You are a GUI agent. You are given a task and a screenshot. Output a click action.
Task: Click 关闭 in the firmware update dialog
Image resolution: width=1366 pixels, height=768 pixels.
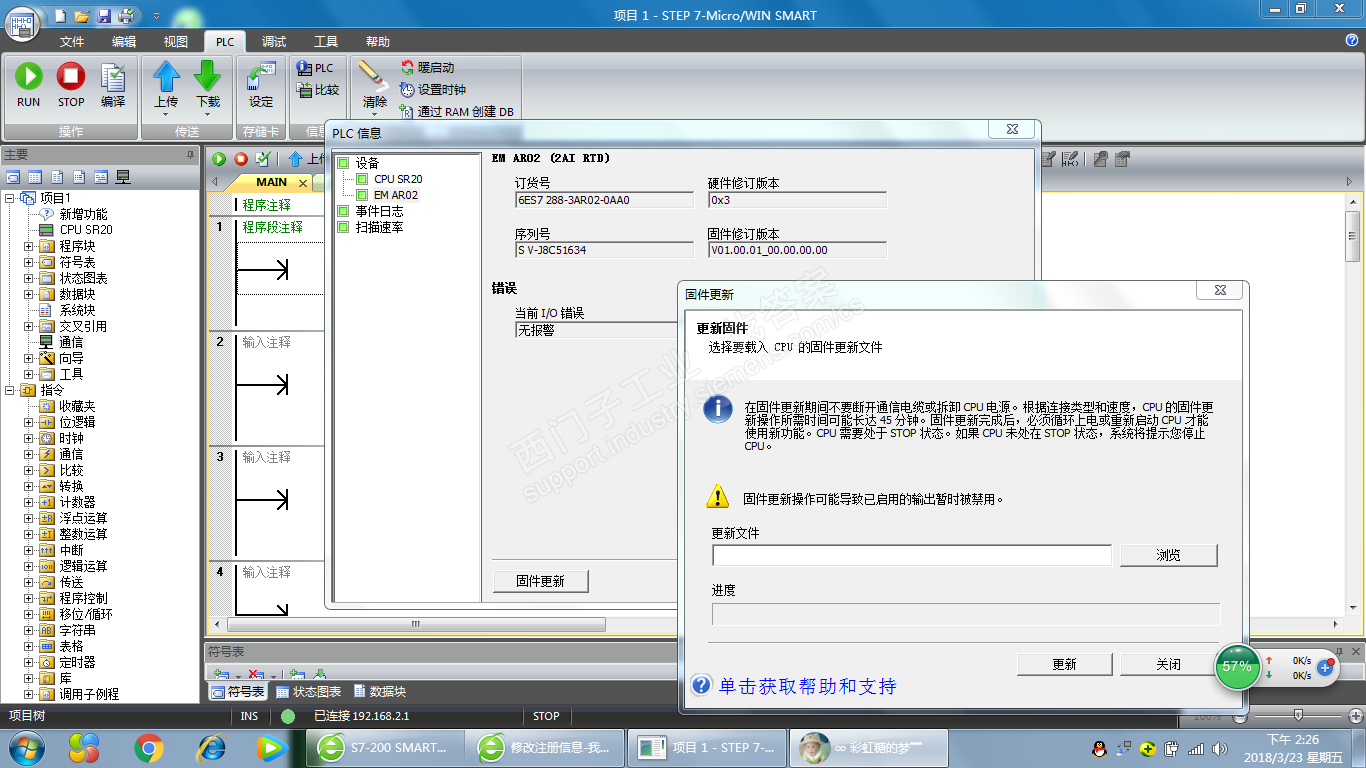[x=1168, y=664]
